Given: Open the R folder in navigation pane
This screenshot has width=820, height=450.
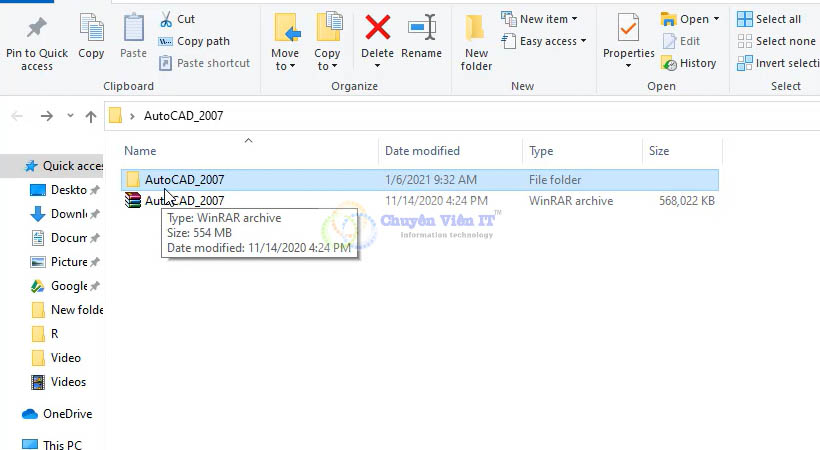Looking at the screenshot, I should (x=45, y=334).
